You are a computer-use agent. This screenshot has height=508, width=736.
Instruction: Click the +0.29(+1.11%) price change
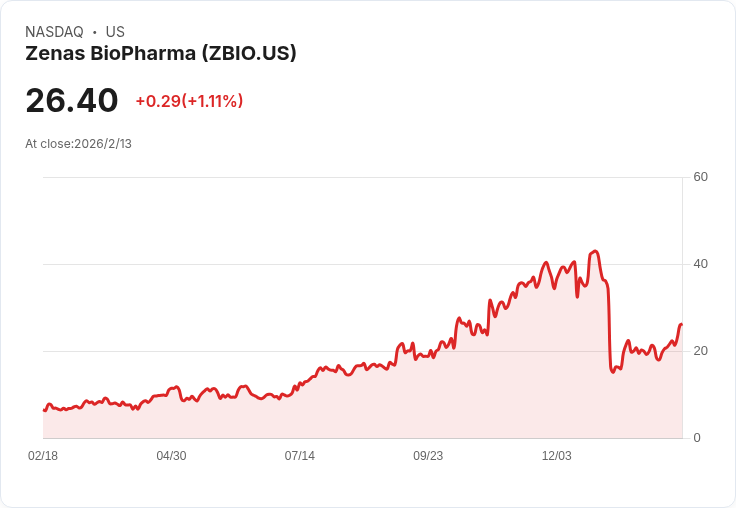pos(189,101)
